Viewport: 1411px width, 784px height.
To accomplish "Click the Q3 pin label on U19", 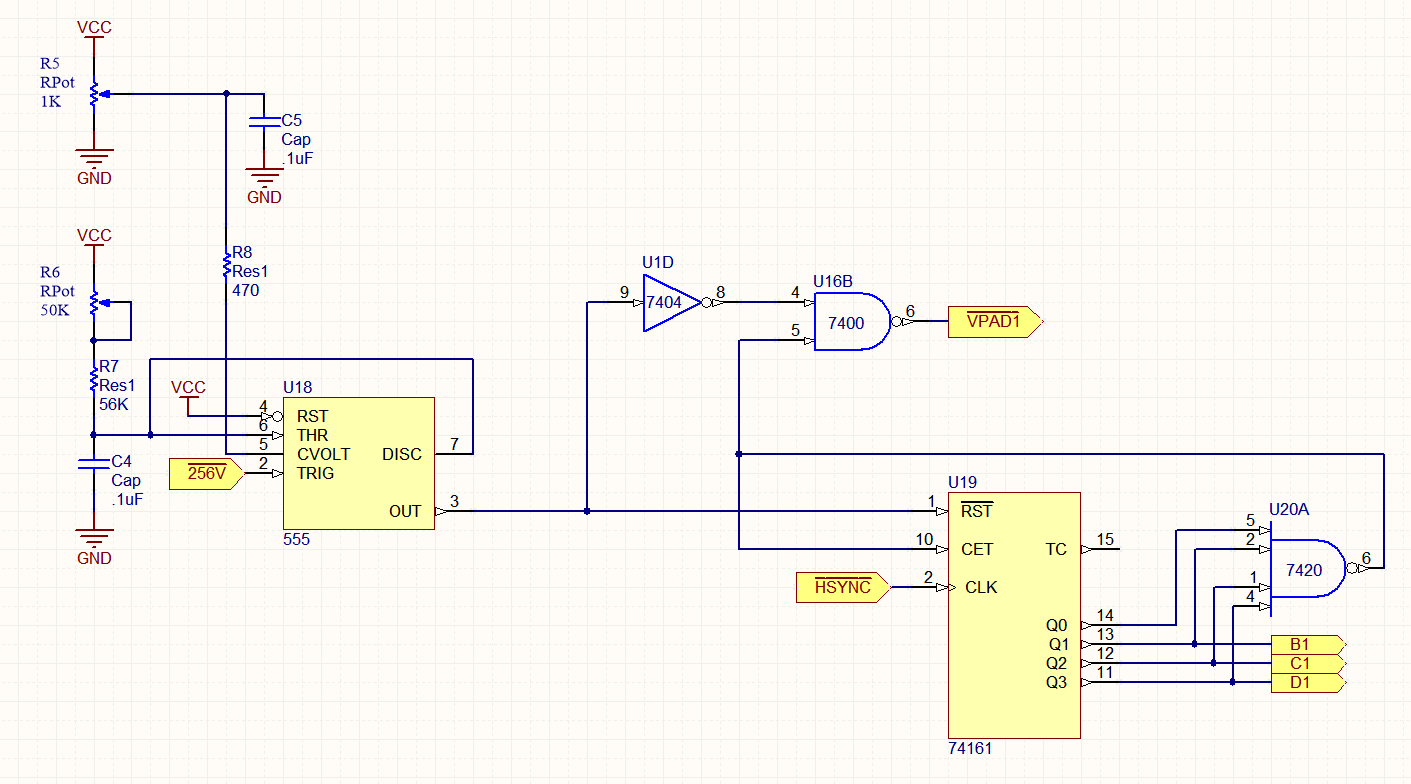I will [1057, 682].
